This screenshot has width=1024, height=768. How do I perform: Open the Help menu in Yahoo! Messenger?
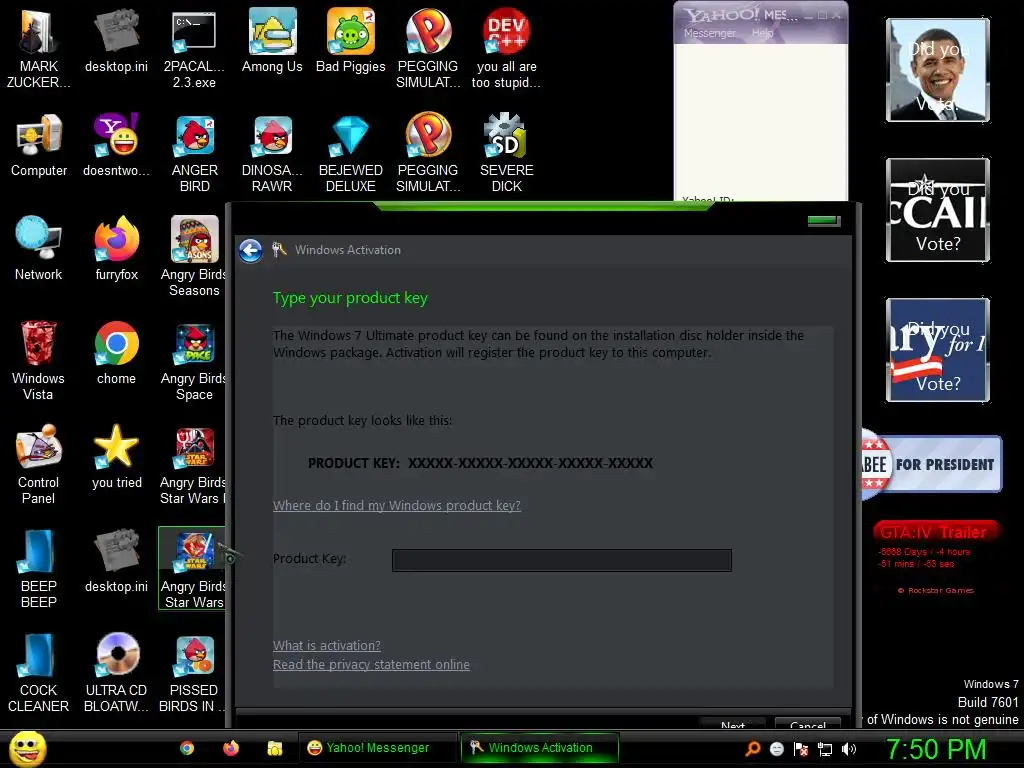click(762, 33)
